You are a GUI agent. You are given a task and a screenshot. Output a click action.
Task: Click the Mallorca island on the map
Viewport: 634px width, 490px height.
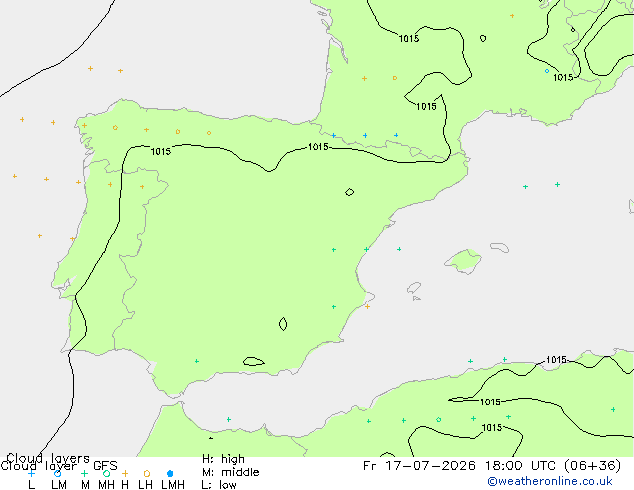click(464, 261)
